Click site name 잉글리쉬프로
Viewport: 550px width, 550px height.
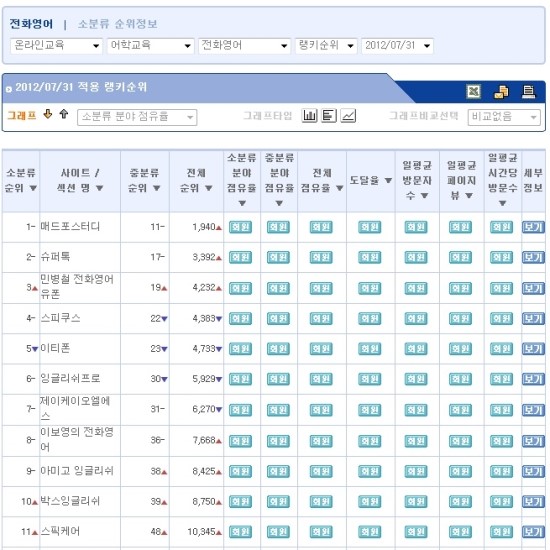tap(70, 378)
